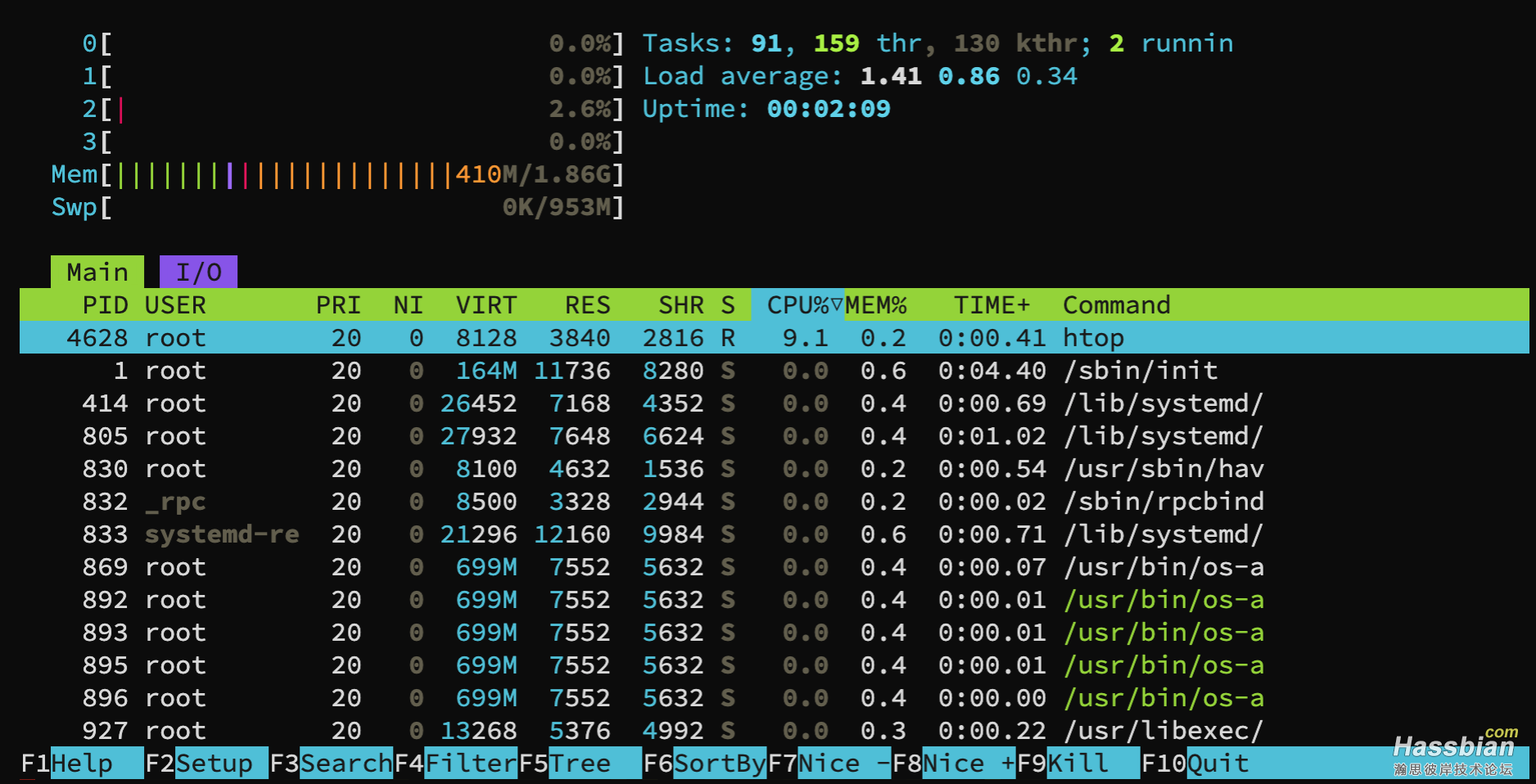Select the systemd-re user process row
The height and width of the screenshot is (784, 1536).
775,534
